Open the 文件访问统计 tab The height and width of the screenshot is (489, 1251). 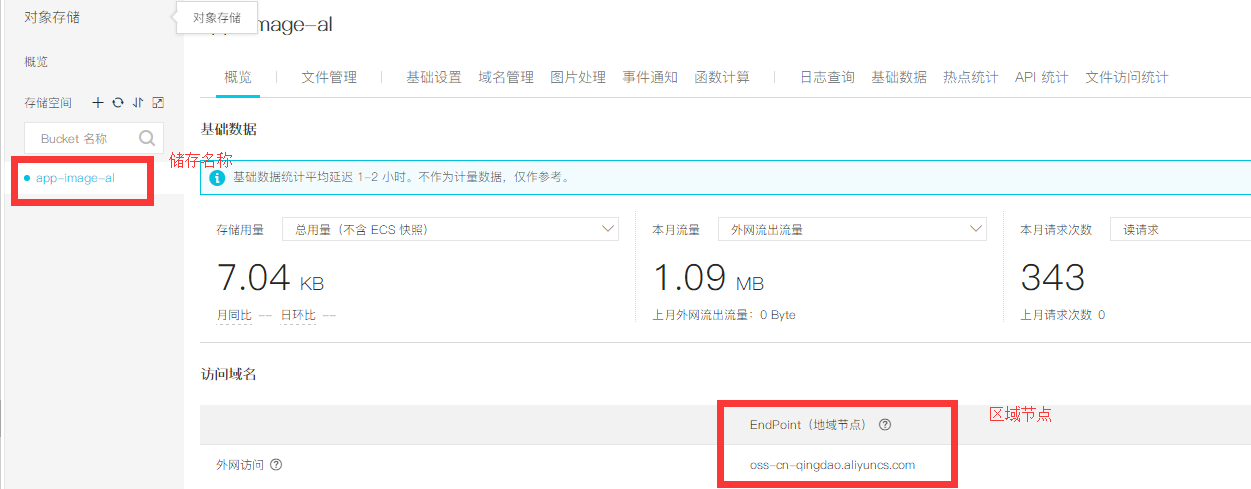click(1127, 77)
